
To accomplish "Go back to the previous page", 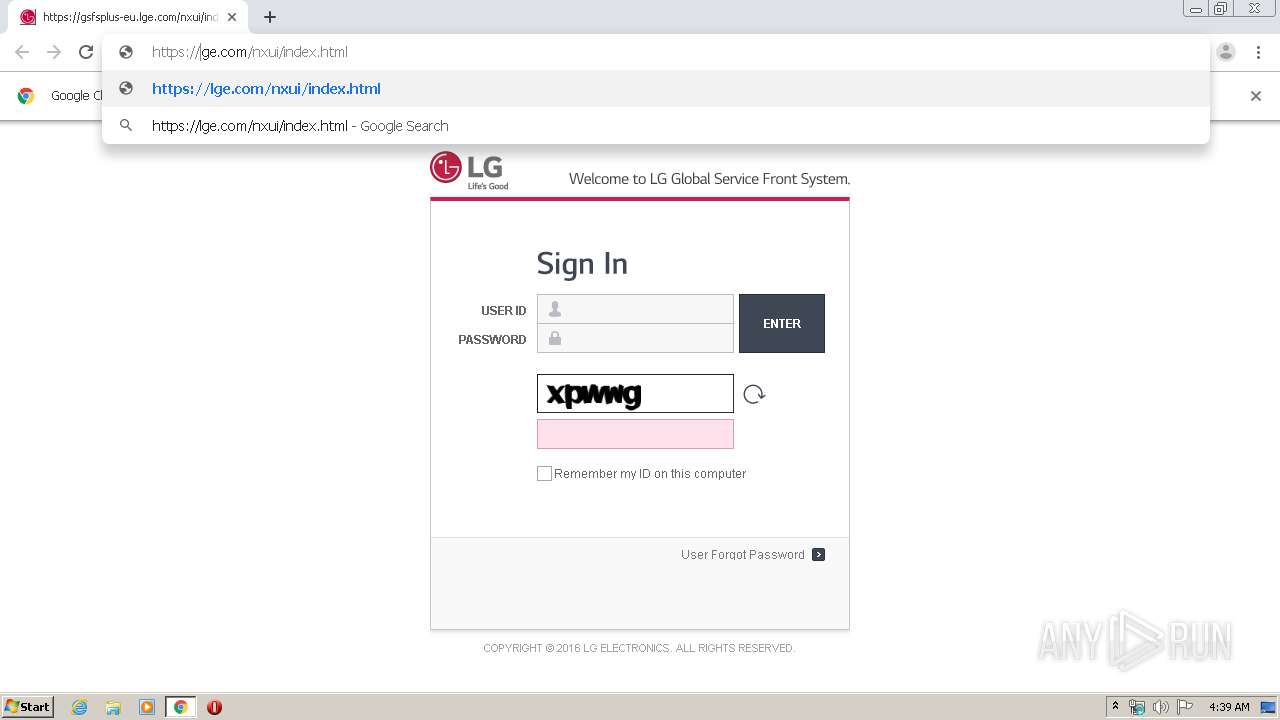I will [22, 52].
